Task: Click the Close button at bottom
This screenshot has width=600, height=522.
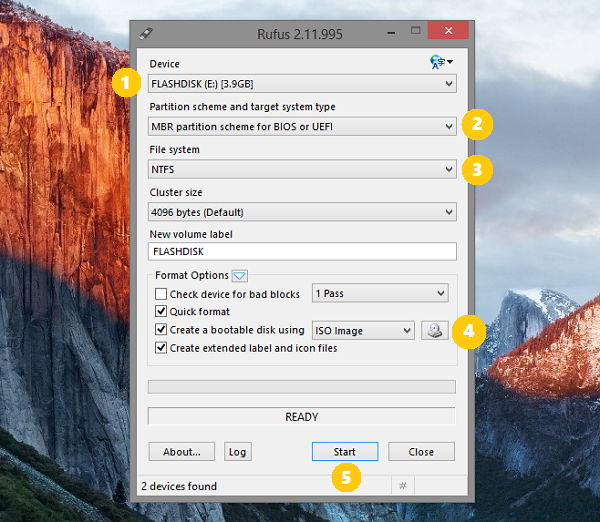Action: coord(421,452)
